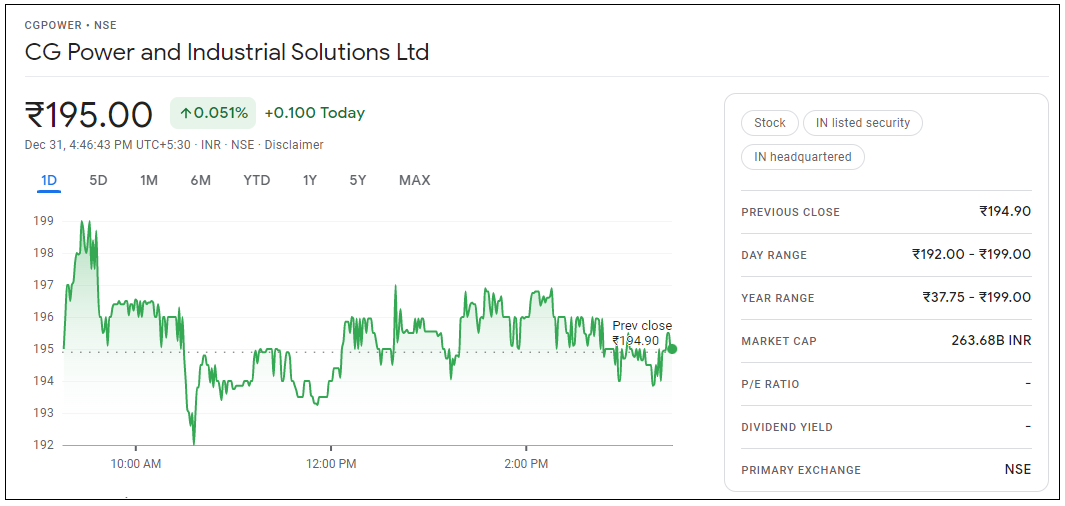Screen dimensions: 1065x506
Task: Click the IN headquartered chip
Action: click(x=803, y=157)
